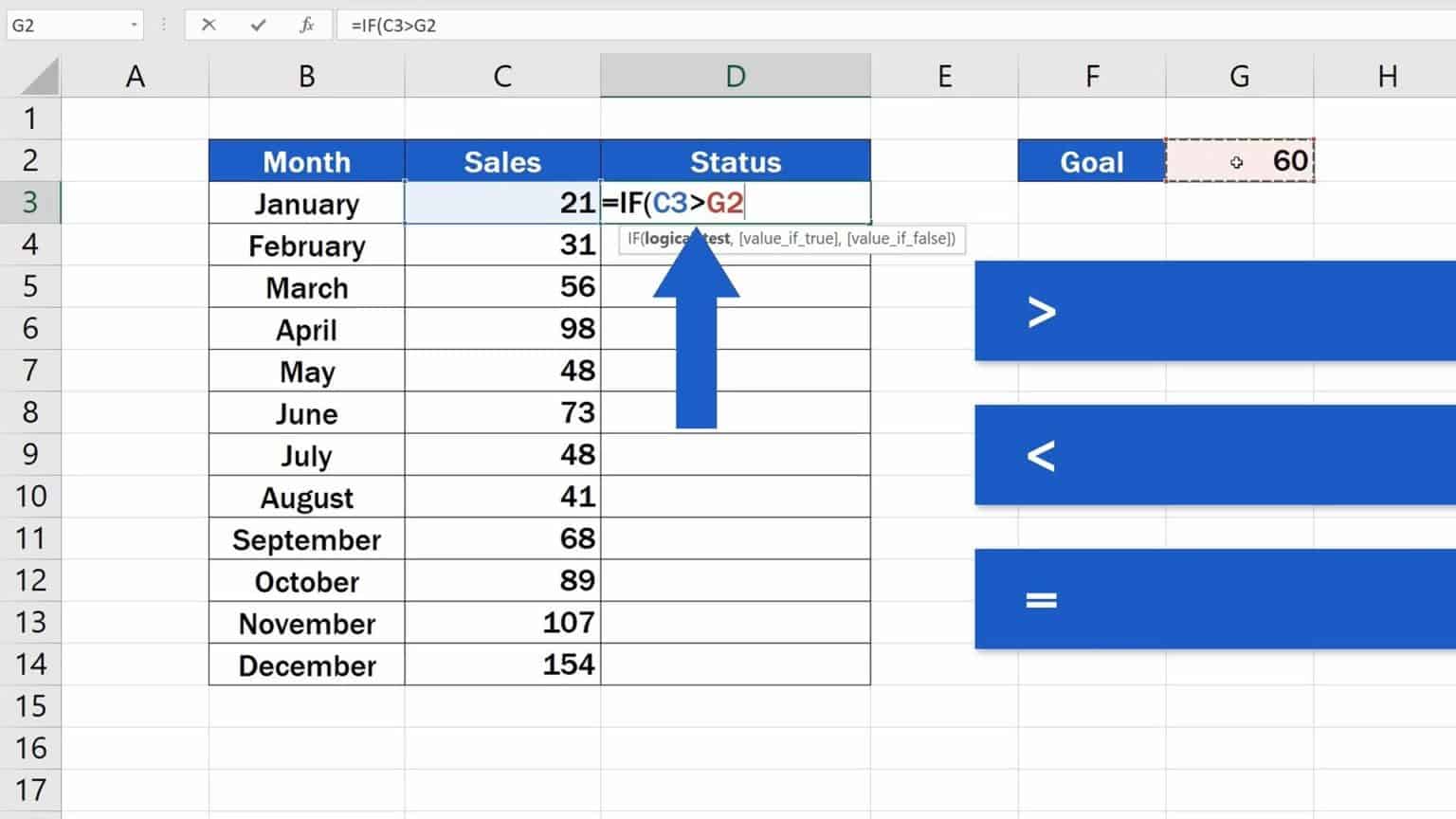Click the Enter checkmark to confirm the formula

258,26
